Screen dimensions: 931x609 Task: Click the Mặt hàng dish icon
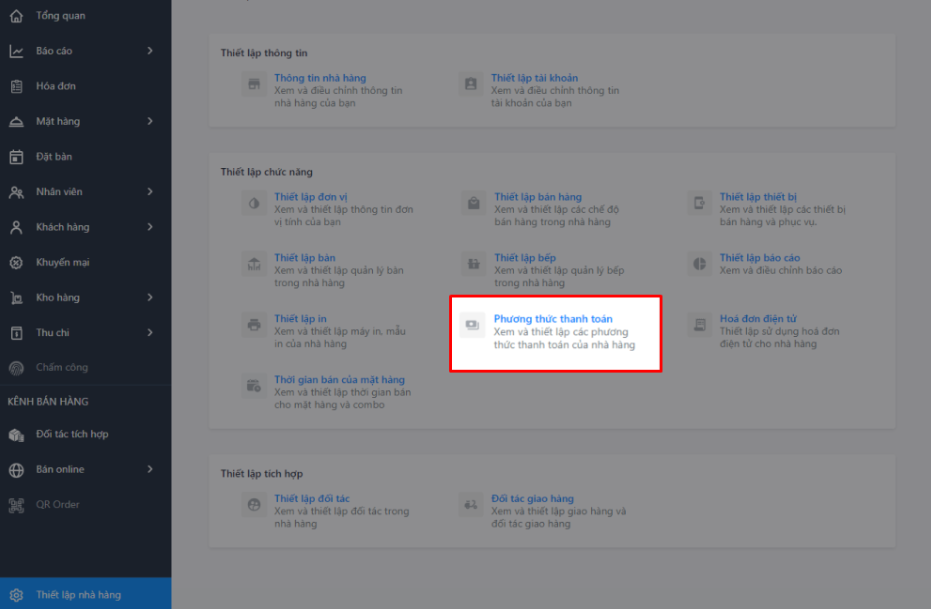coord(16,122)
